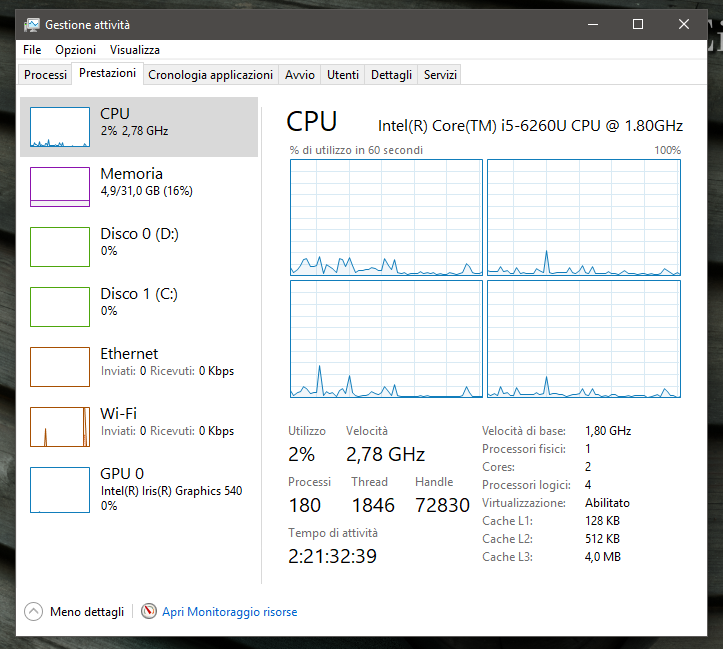
Task: Click the Cache L3 4,0 MB value
Action: pyautogui.click(x=603, y=556)
